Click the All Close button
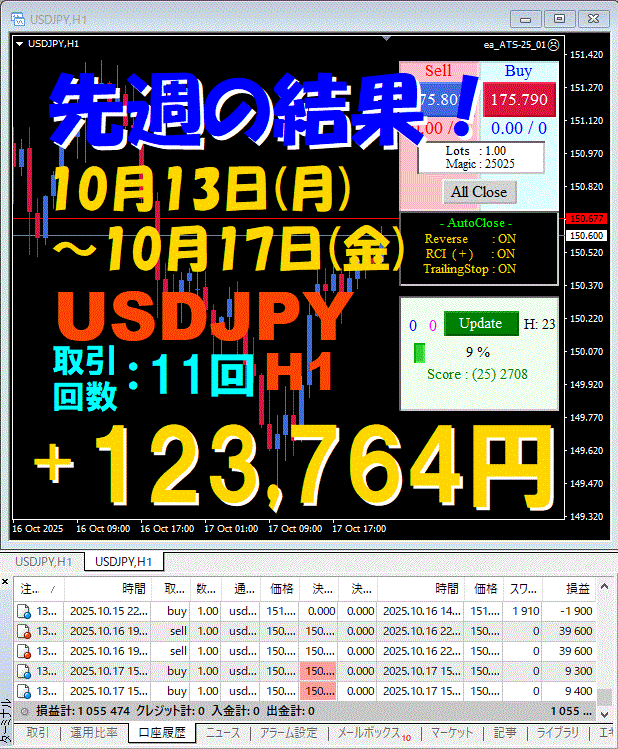Image resolution: width=618 pixels, height=749 pixels. 479,192
